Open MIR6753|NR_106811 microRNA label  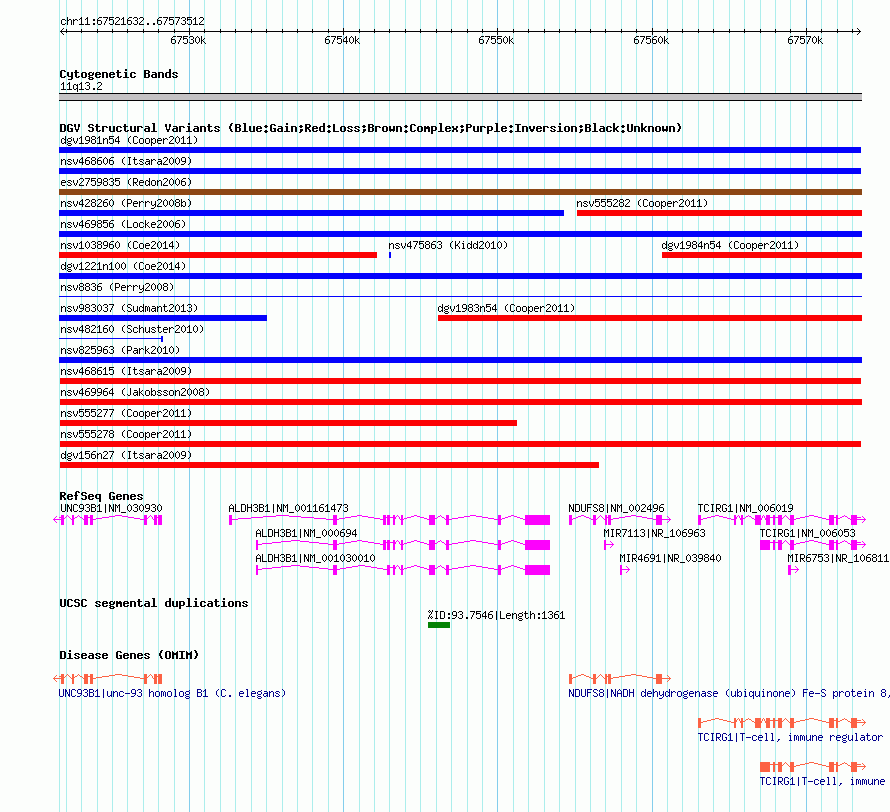pos(838,558)
